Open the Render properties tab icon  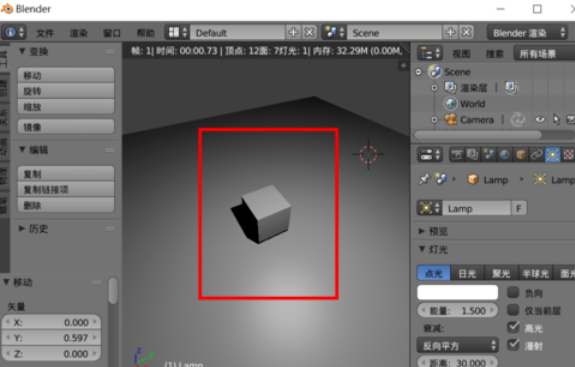click(x=457, y=155)
